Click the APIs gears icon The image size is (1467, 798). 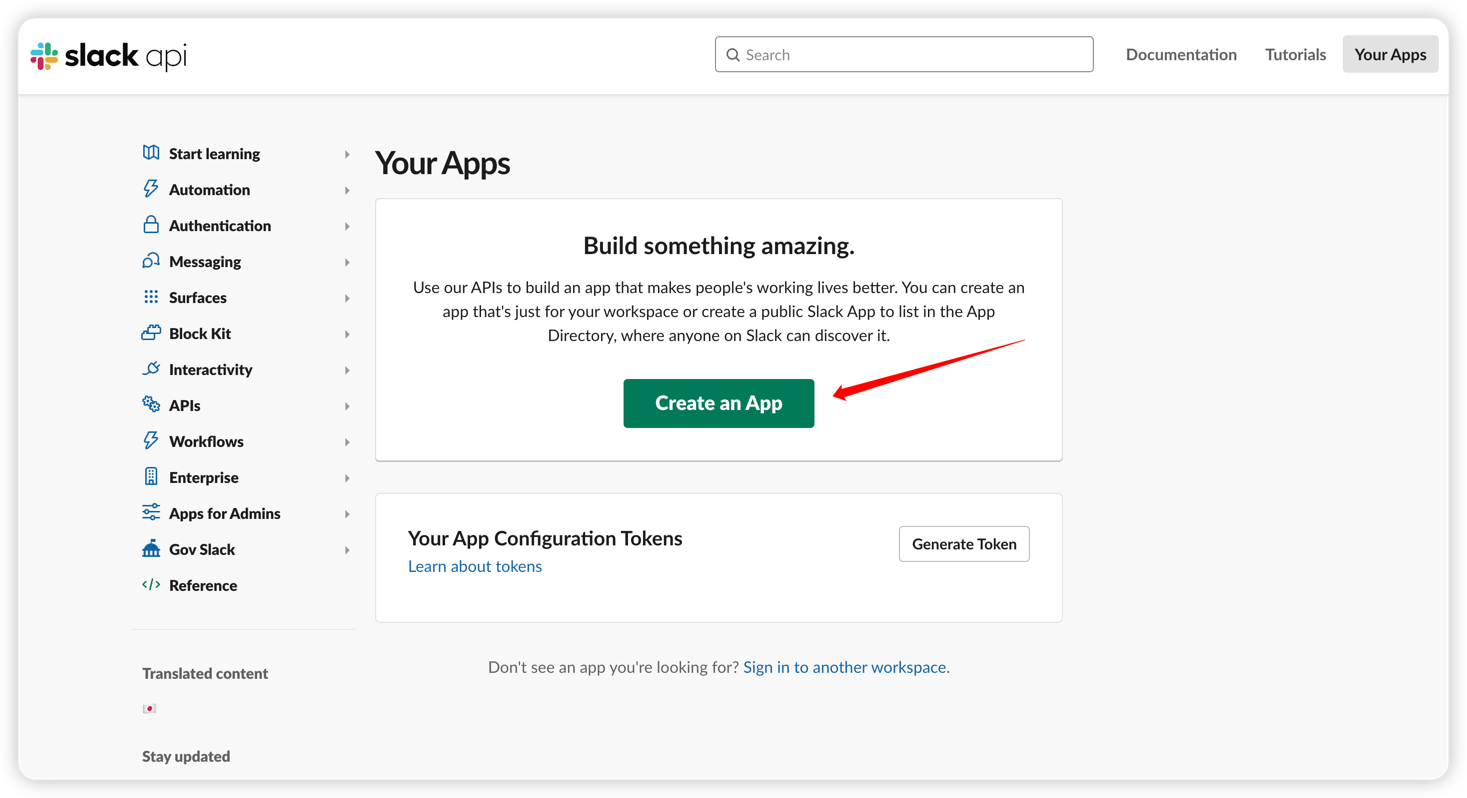click(x=151, y=405)
